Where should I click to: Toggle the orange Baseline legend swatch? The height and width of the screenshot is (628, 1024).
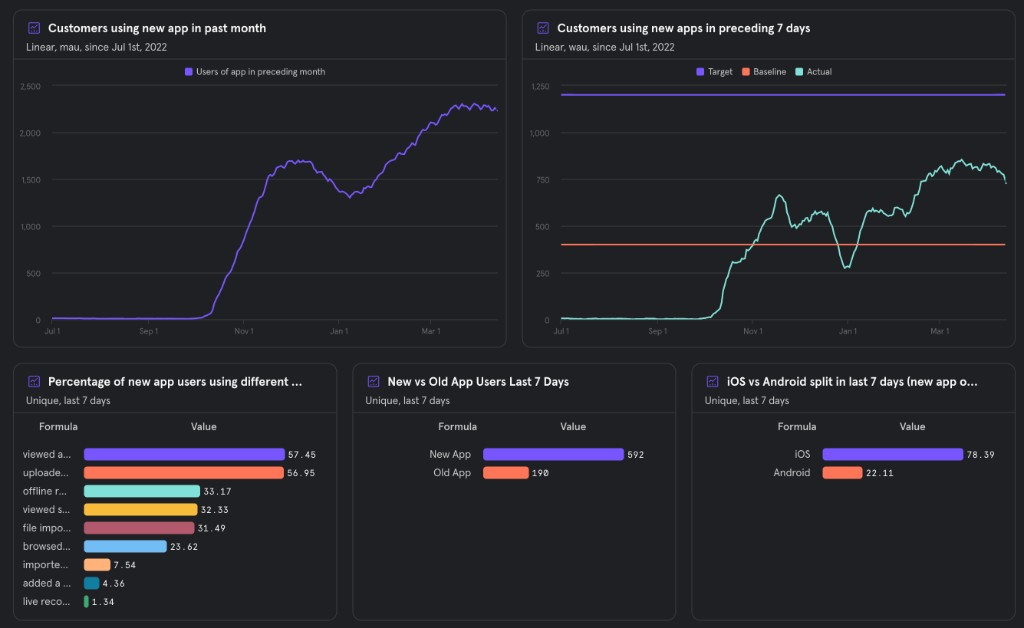pos(746,72)
